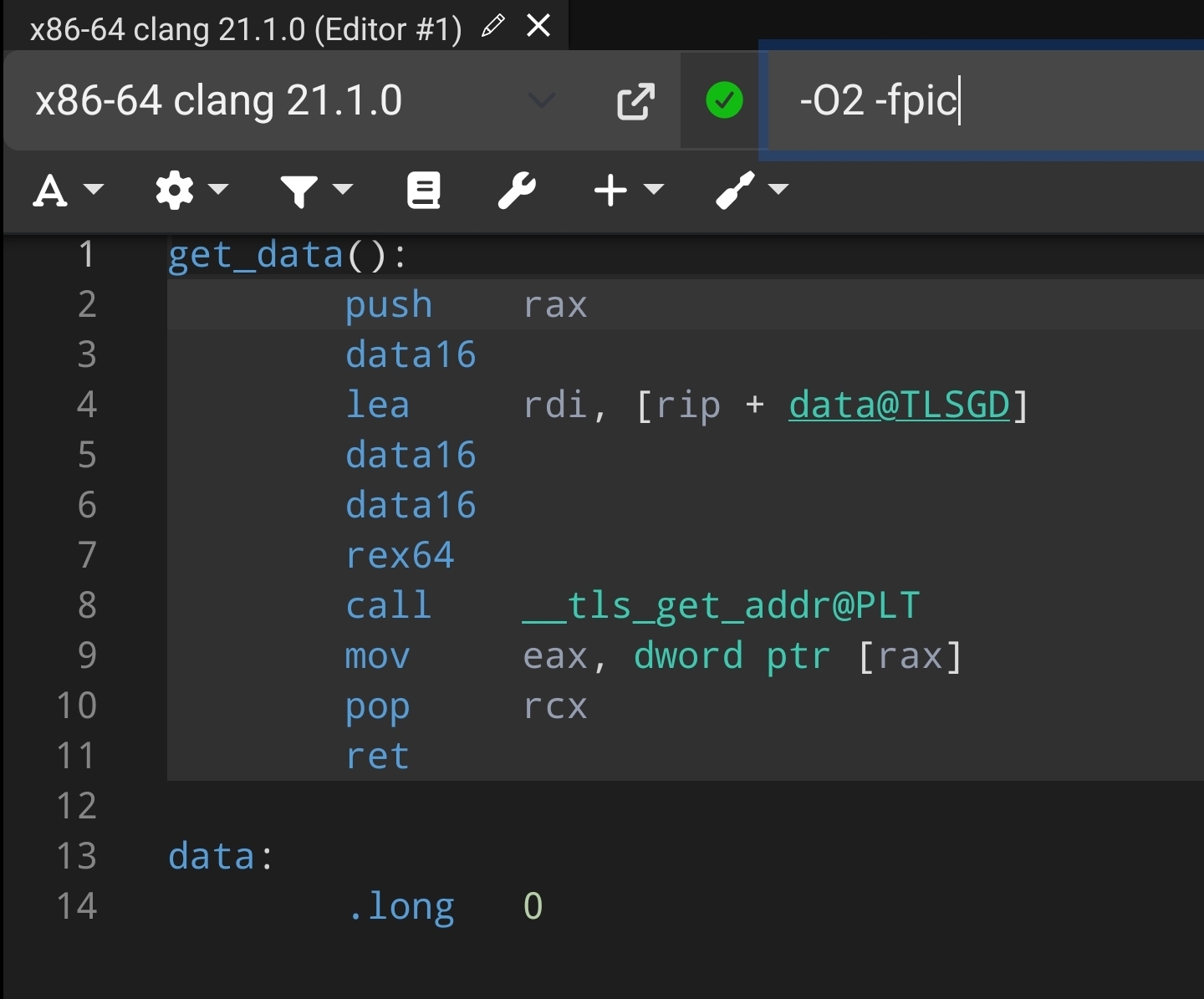The height and width of the screenshot is (999, 1204).
Task: Click the get_data() label on line 1
Action: pos(288,255)
